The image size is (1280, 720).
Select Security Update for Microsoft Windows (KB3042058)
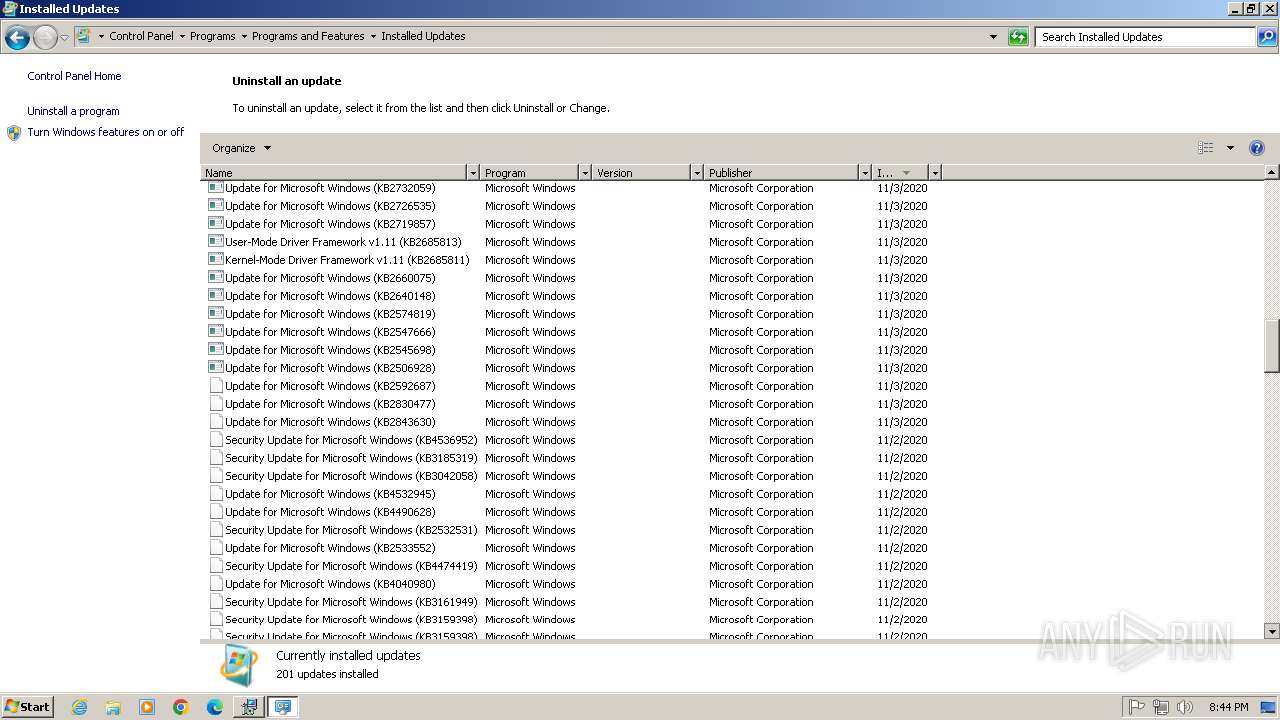[351, 476]
